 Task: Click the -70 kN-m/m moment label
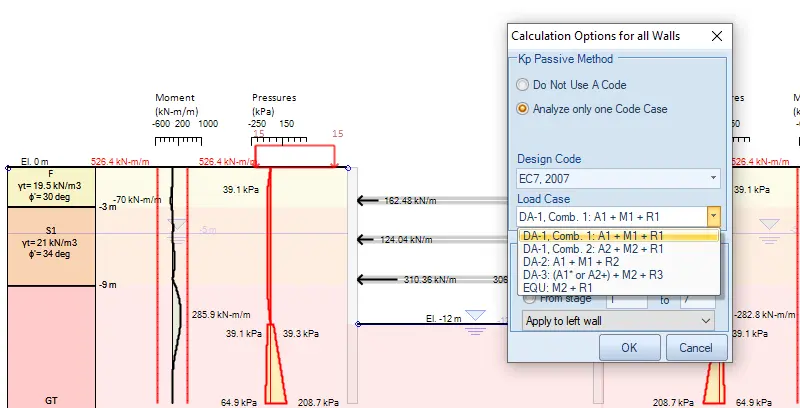pyautogui.click(x=137, y=199)
